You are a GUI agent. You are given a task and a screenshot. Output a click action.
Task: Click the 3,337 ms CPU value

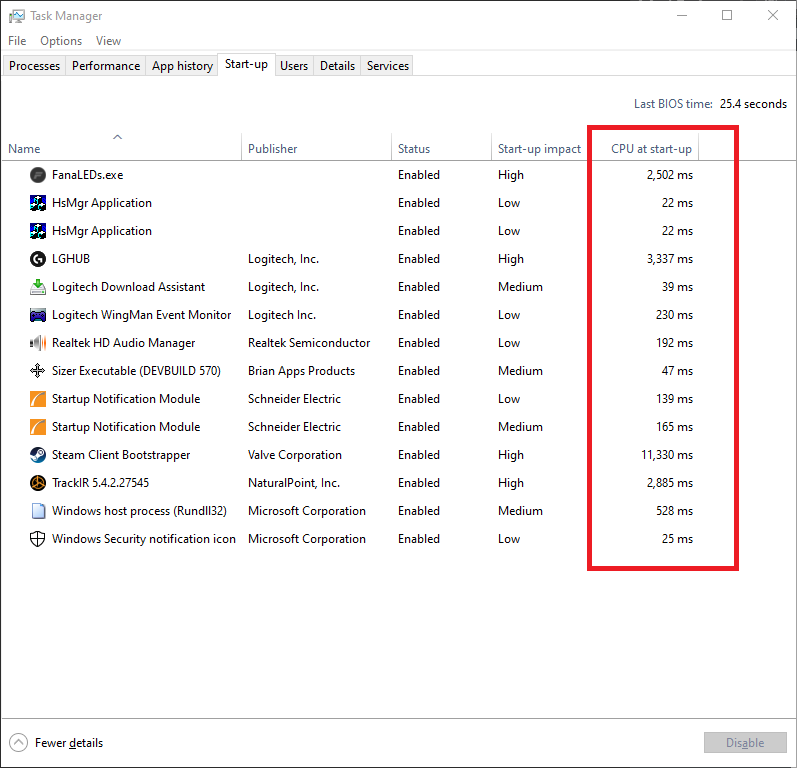669,259
